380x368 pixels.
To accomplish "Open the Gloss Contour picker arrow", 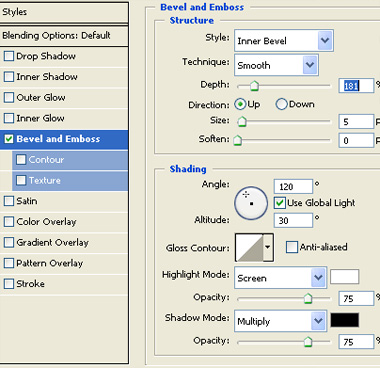I will 268,247.
